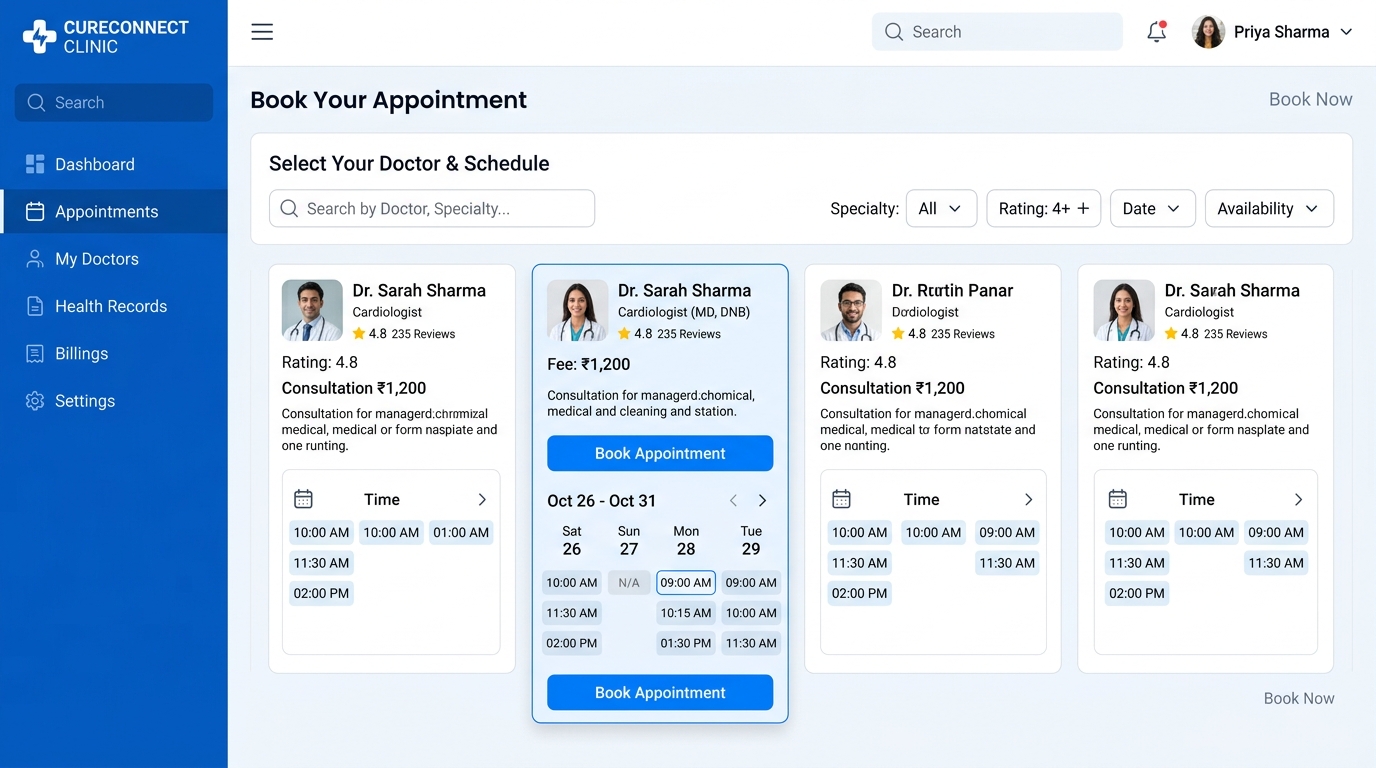The height and width of the screenshot is (768, 1376).
Task: Click the magnifier icon in top header search
Action: point(894,32)
